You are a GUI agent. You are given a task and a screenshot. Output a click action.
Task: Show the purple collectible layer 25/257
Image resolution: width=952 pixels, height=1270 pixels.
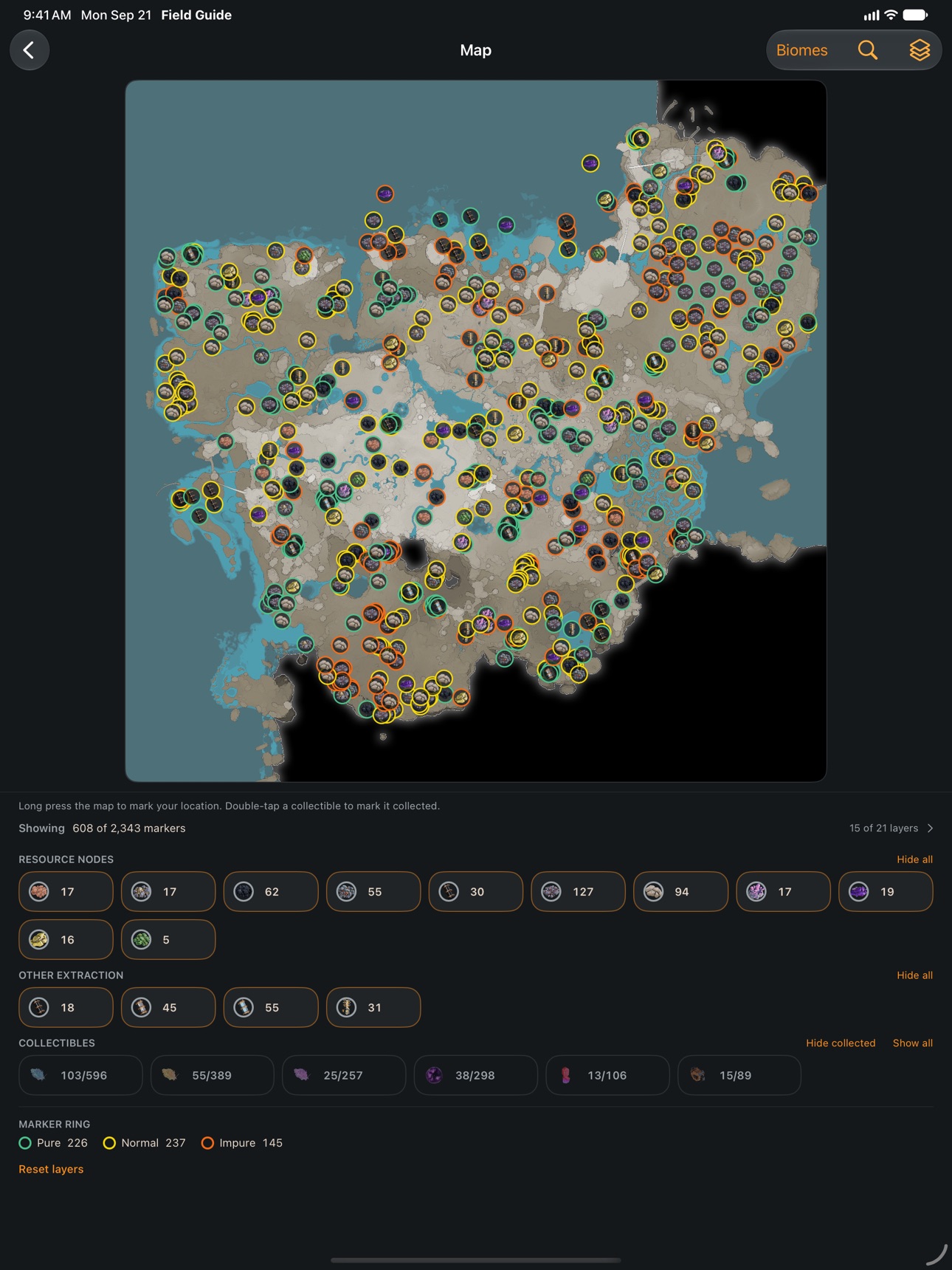coord(344,1076)
